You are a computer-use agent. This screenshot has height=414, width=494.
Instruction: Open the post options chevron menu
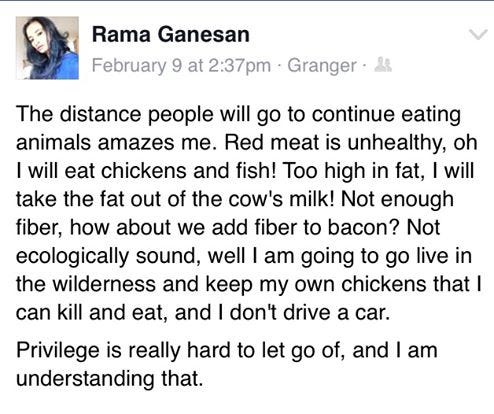click(478, 34)
